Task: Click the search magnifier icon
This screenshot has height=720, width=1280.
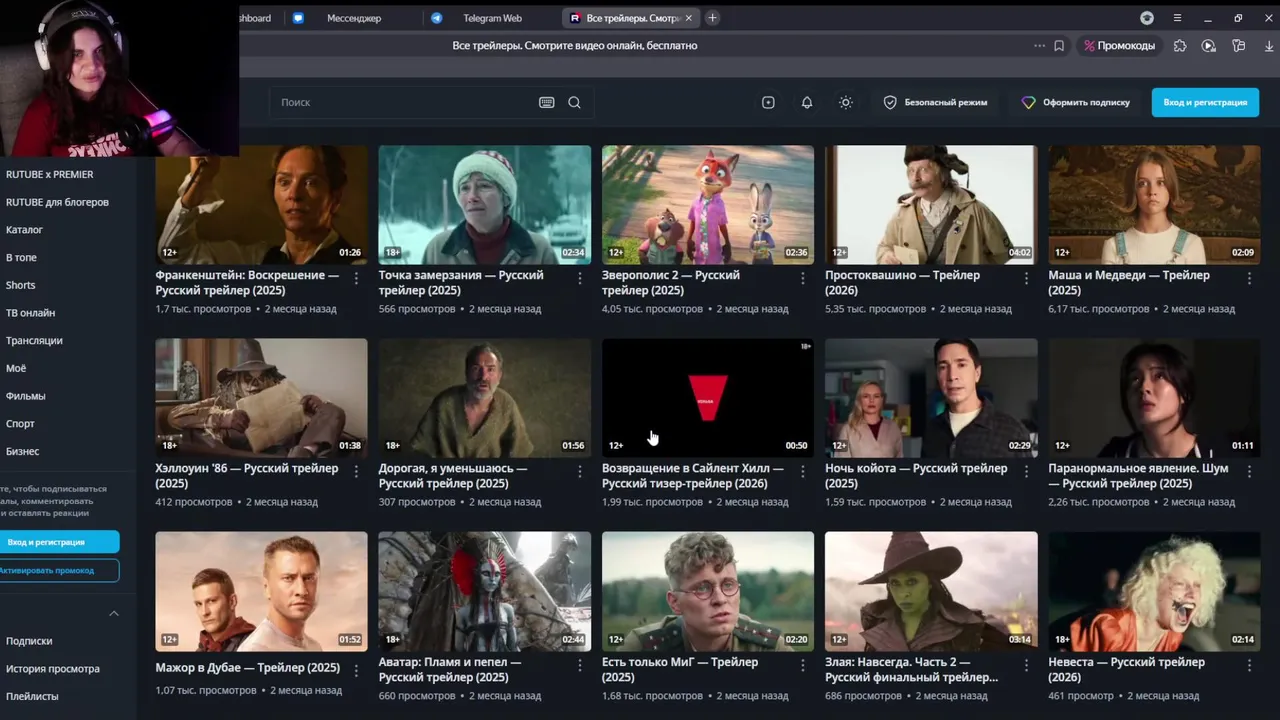Action: point(574,102)
